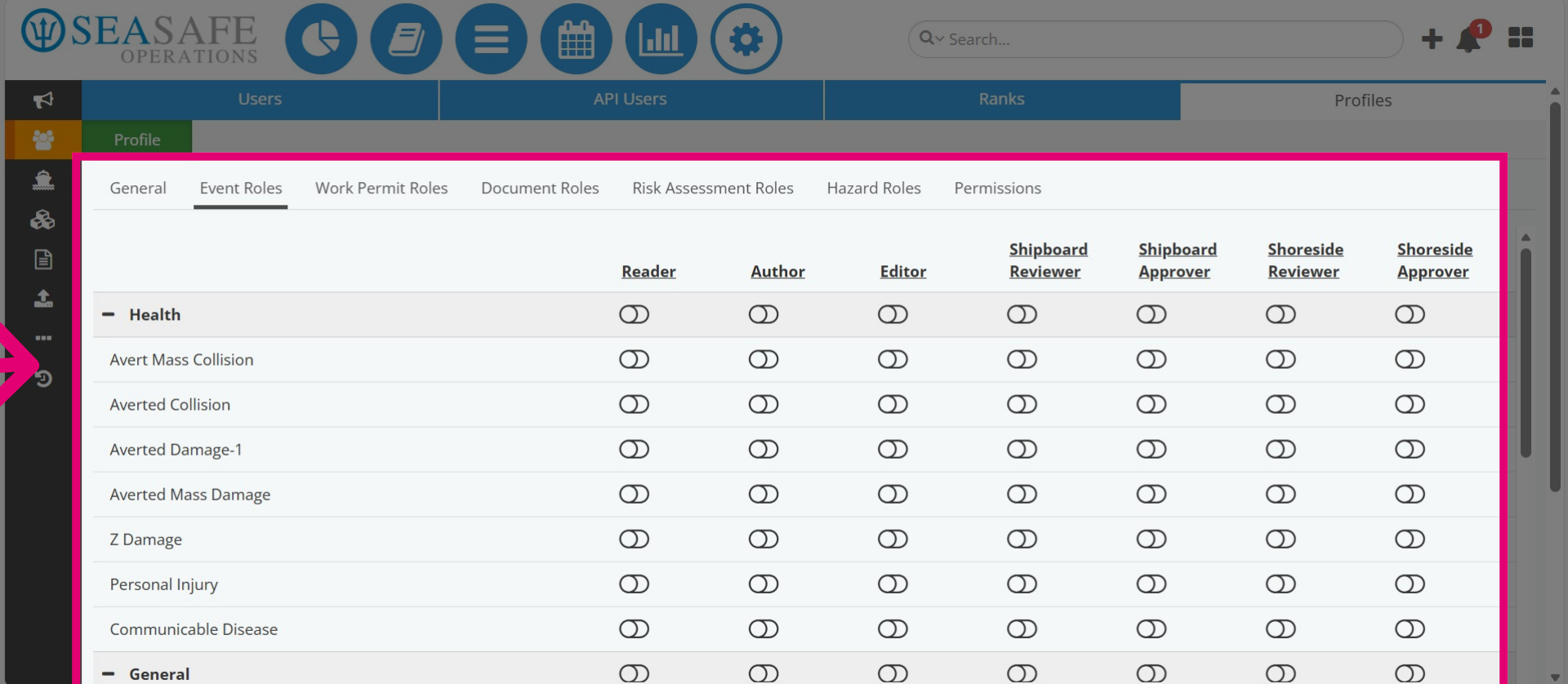Image resolution: width=1568 pixels, height=684 pixels.
Task: Open the ship sidebar icon
Action: [x=43, y=180]
